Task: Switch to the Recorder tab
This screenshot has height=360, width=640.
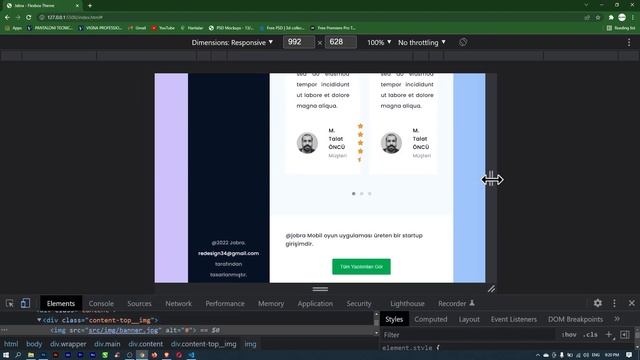Action: coord(456,303)
